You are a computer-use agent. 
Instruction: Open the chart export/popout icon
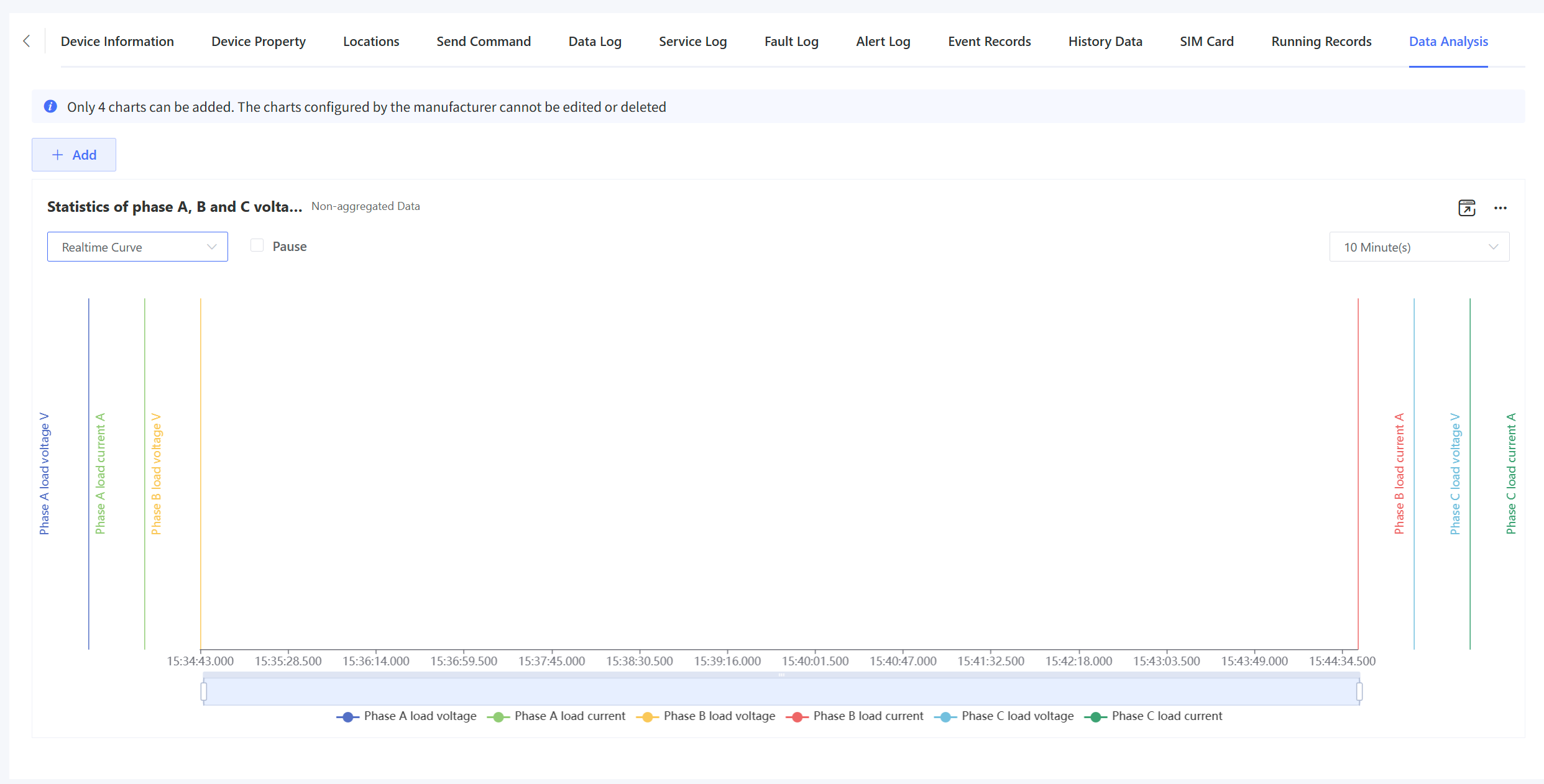coord(1466,208)
